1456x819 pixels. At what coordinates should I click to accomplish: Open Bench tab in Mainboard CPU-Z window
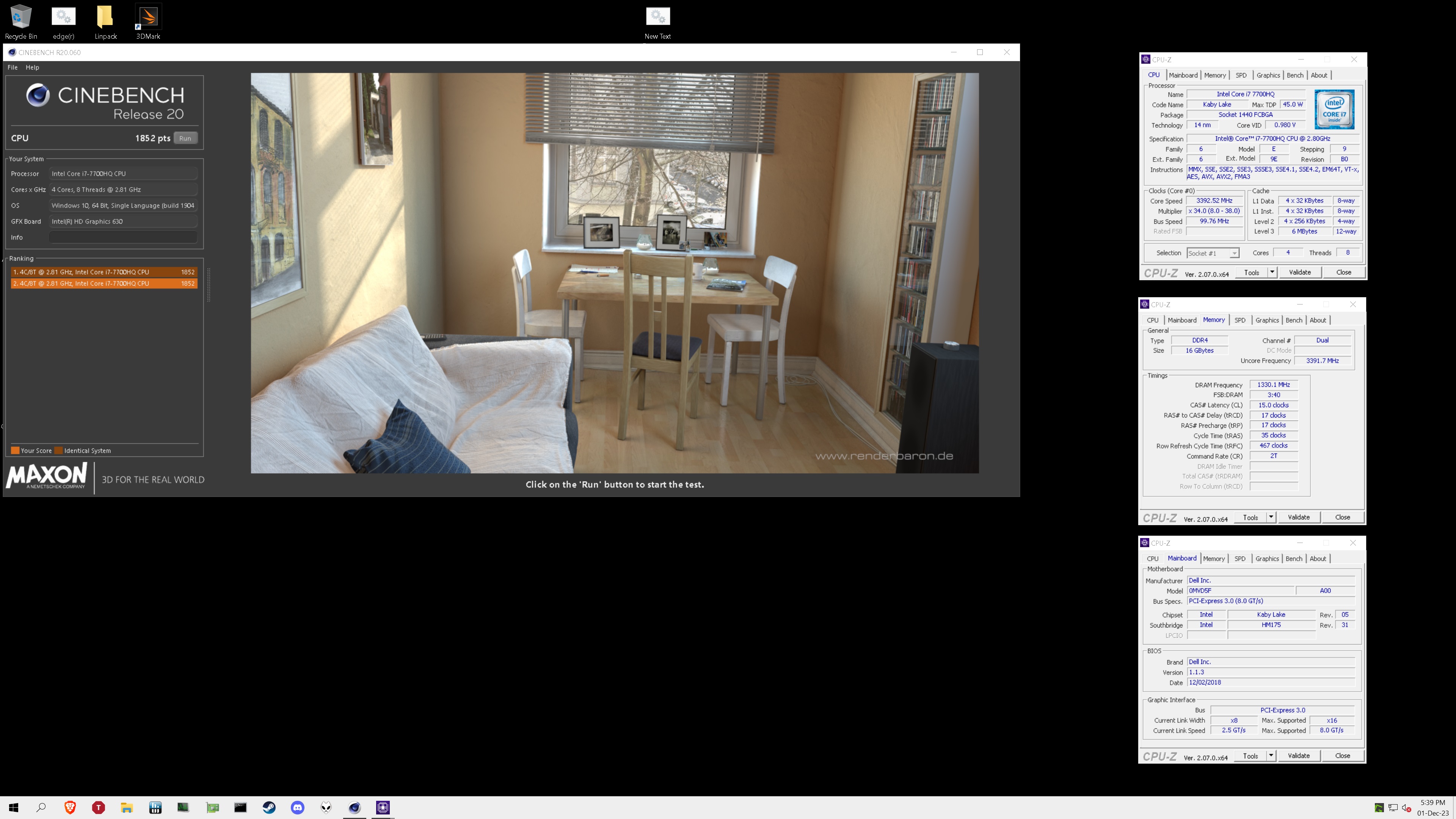point(1294,559)
